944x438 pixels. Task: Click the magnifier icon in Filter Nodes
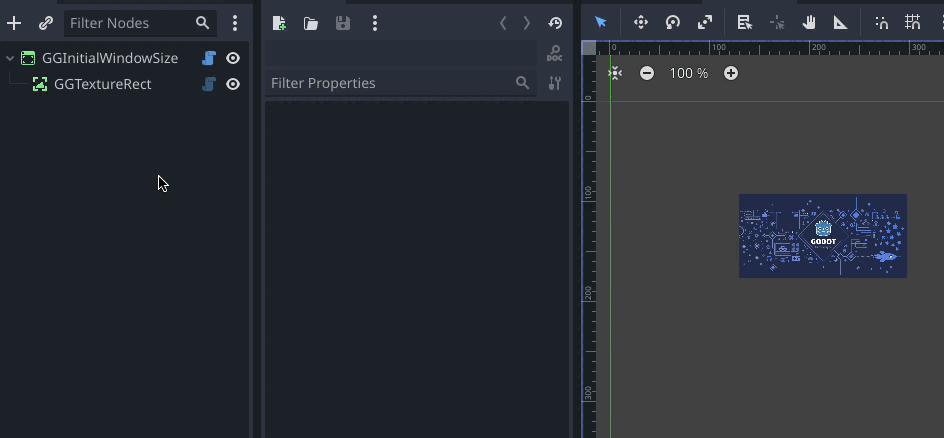tap(202, 23)
